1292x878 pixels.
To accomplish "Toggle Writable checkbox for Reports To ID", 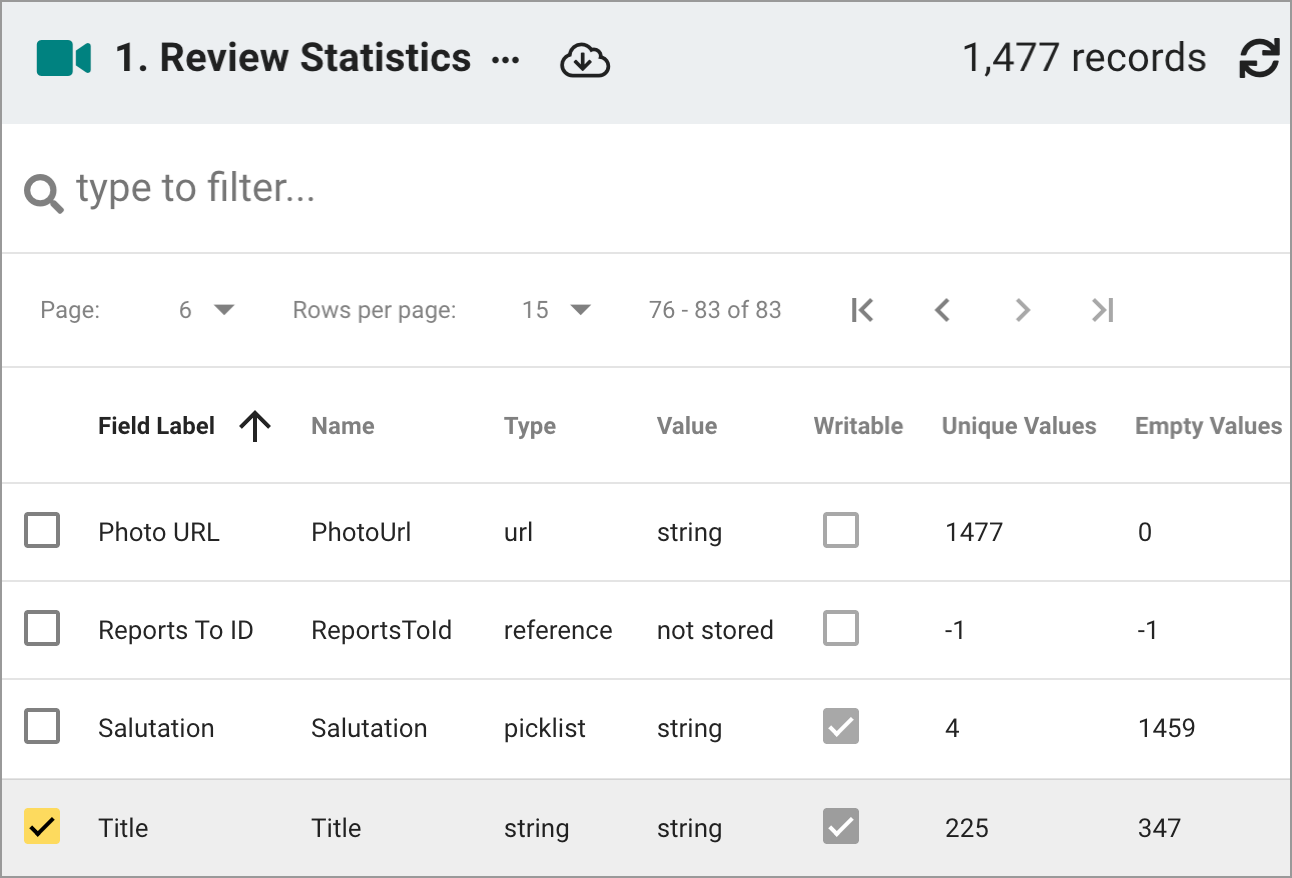I will click(841, 629).
